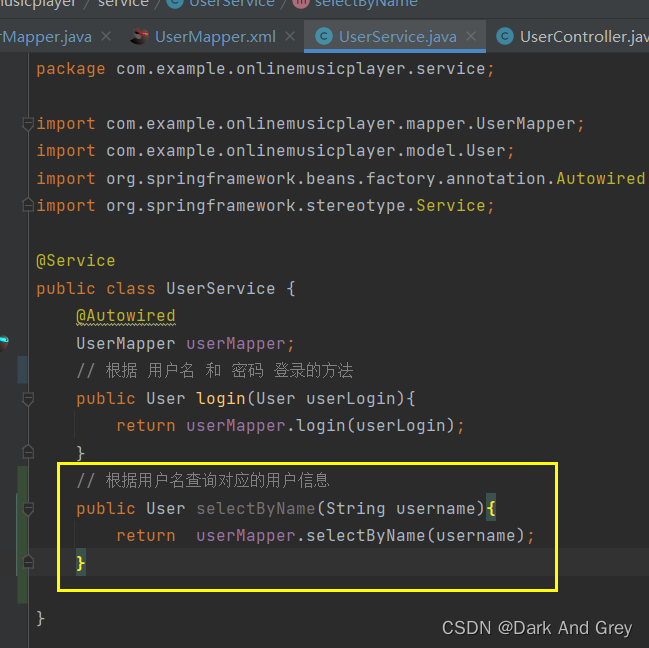Click the userMapper field declaration name

[x=236, y=343]
